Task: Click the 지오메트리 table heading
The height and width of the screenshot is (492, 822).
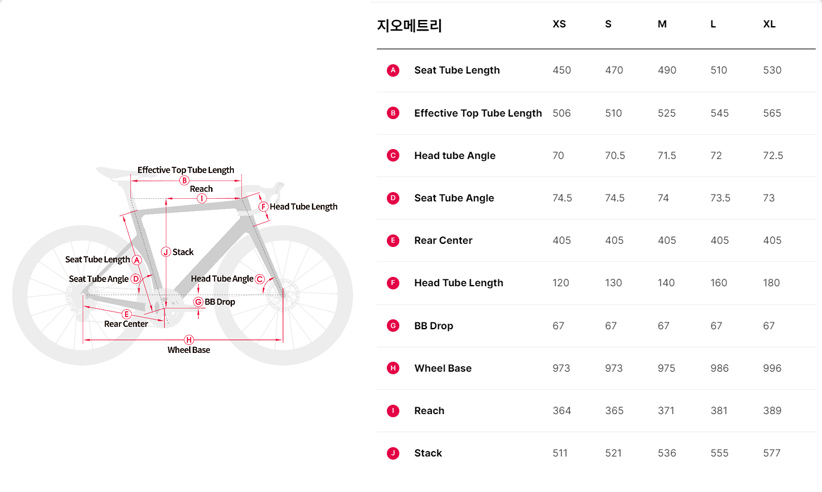Action: click(x=409, y=25)
